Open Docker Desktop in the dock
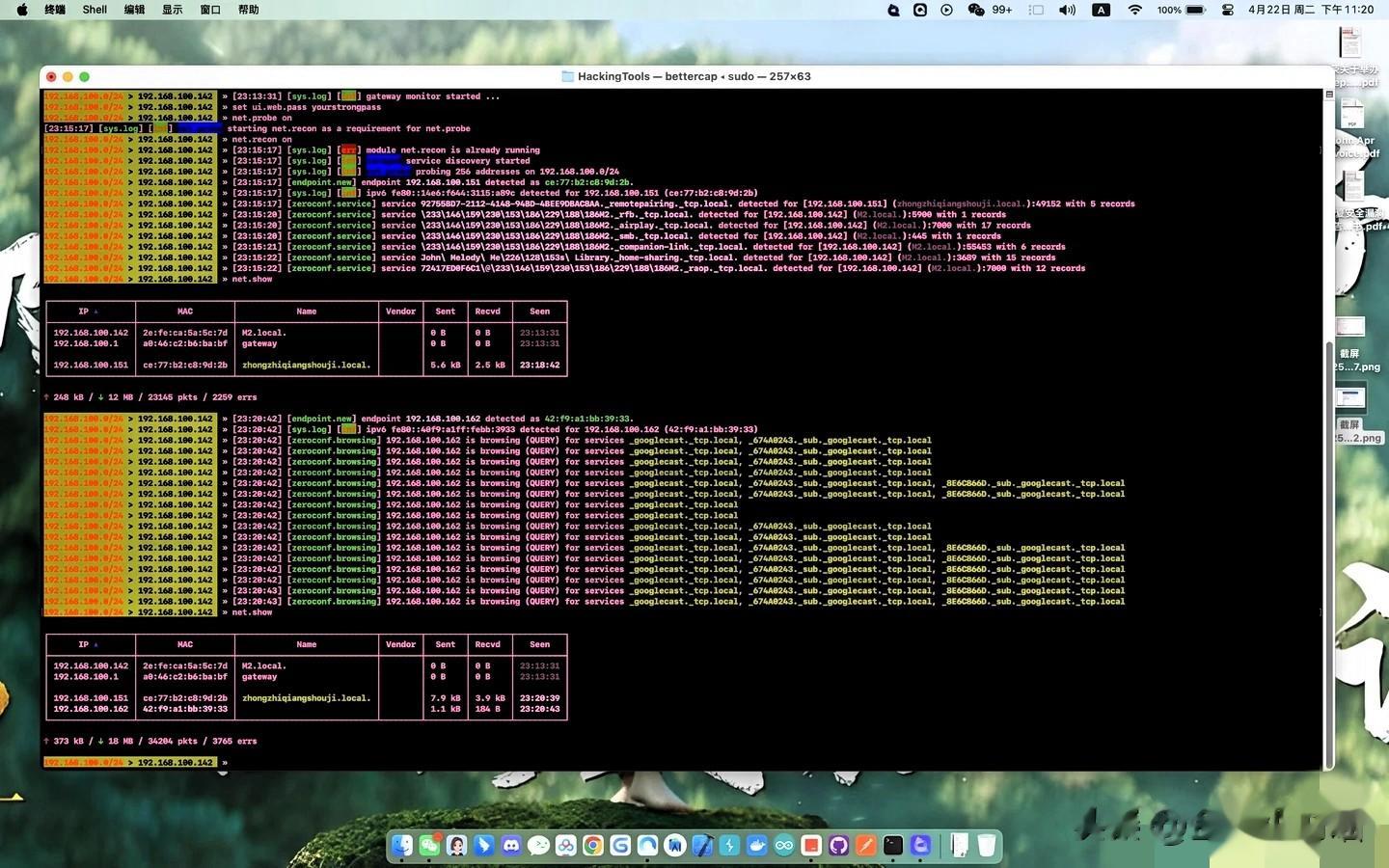 click(x=757, y=846)
